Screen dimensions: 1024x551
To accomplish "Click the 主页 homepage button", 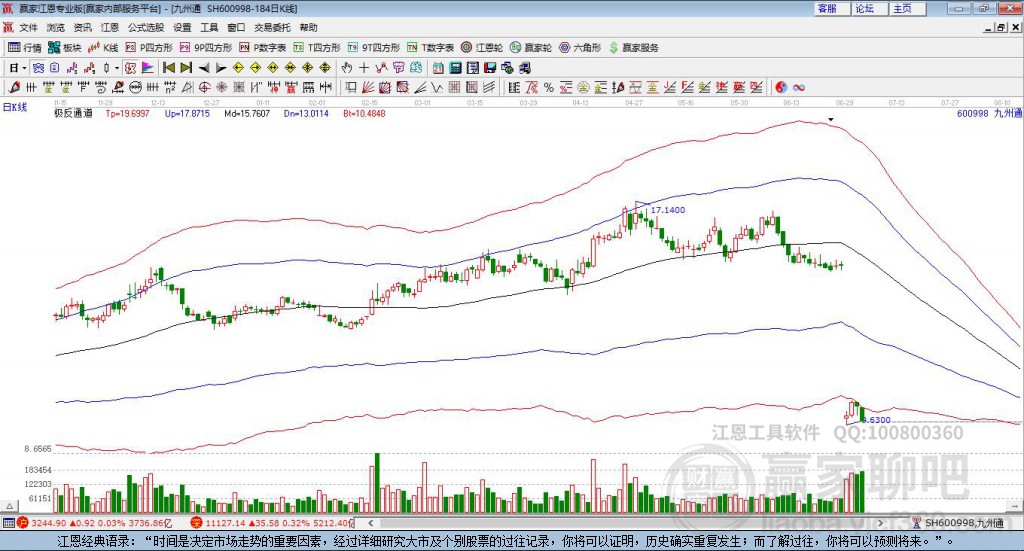I will 907,8.
